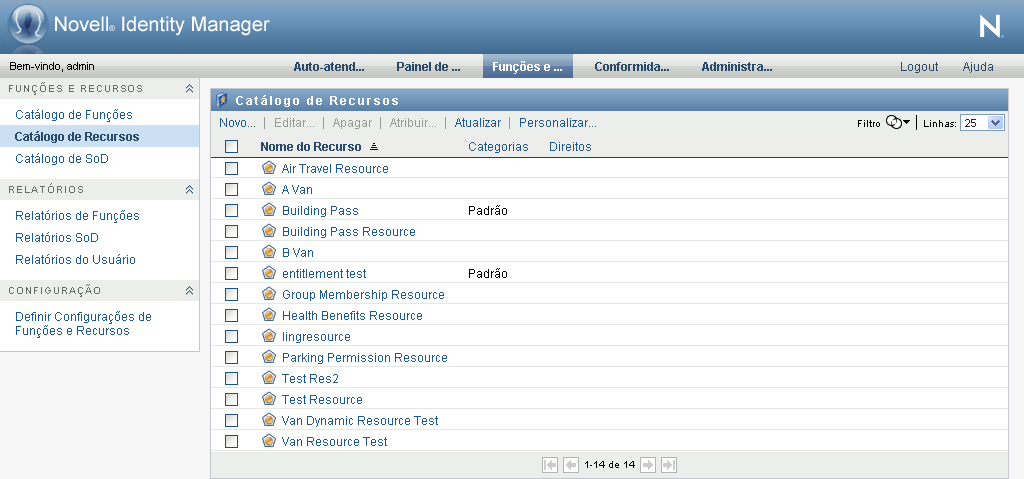Screen dimensions: 1024x479
Task: Open the Van Dynamic Resource Test link
Action: point(360,420)
